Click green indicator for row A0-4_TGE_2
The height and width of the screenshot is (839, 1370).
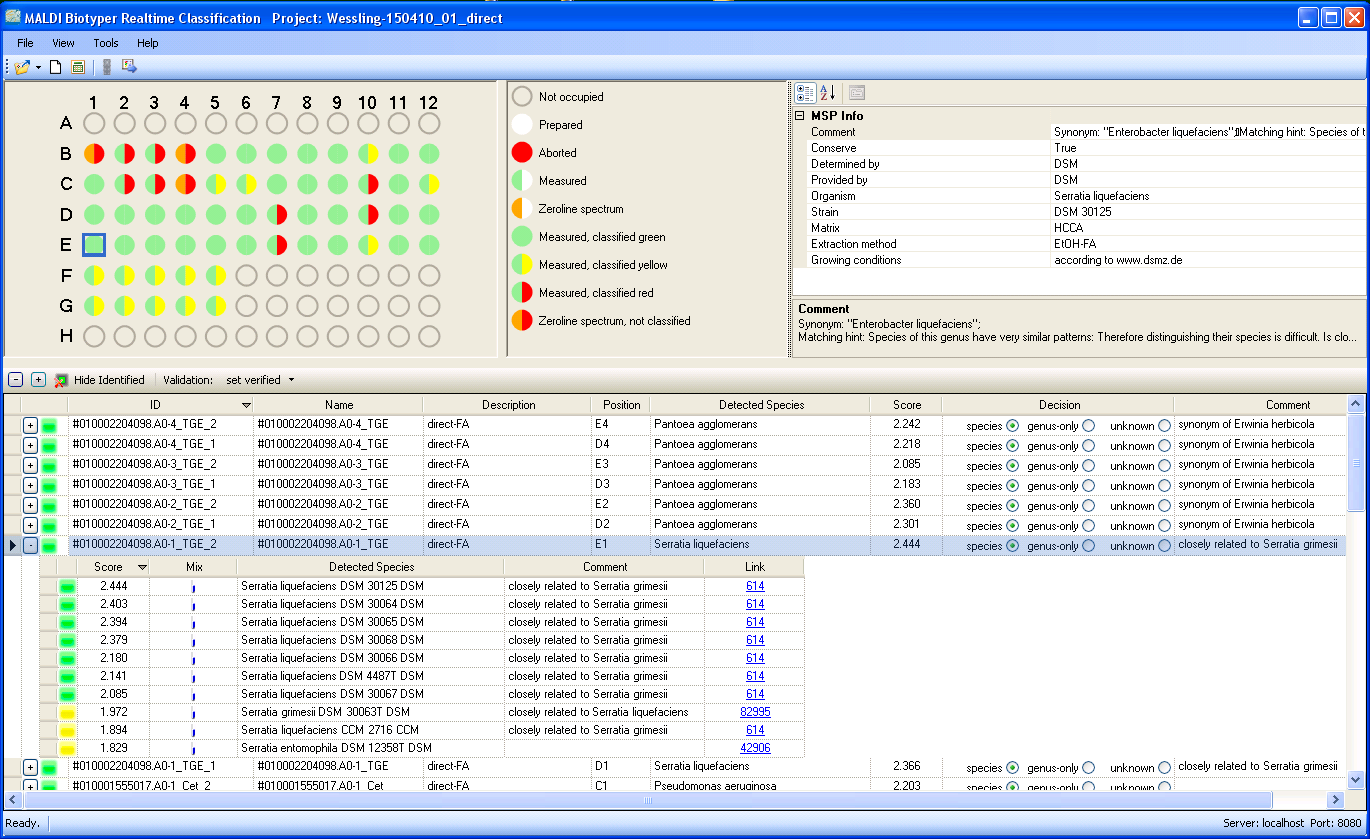click(x=50, y=425)
